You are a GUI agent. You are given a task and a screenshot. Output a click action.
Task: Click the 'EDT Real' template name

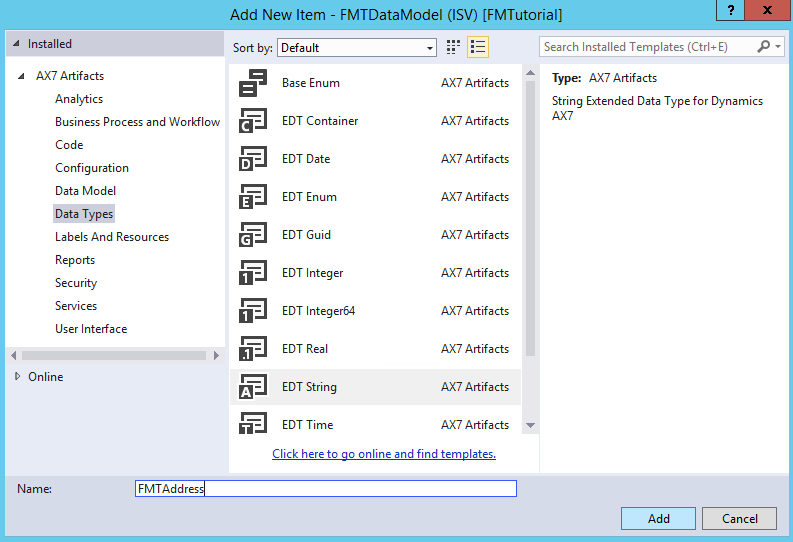pos(305,349)
